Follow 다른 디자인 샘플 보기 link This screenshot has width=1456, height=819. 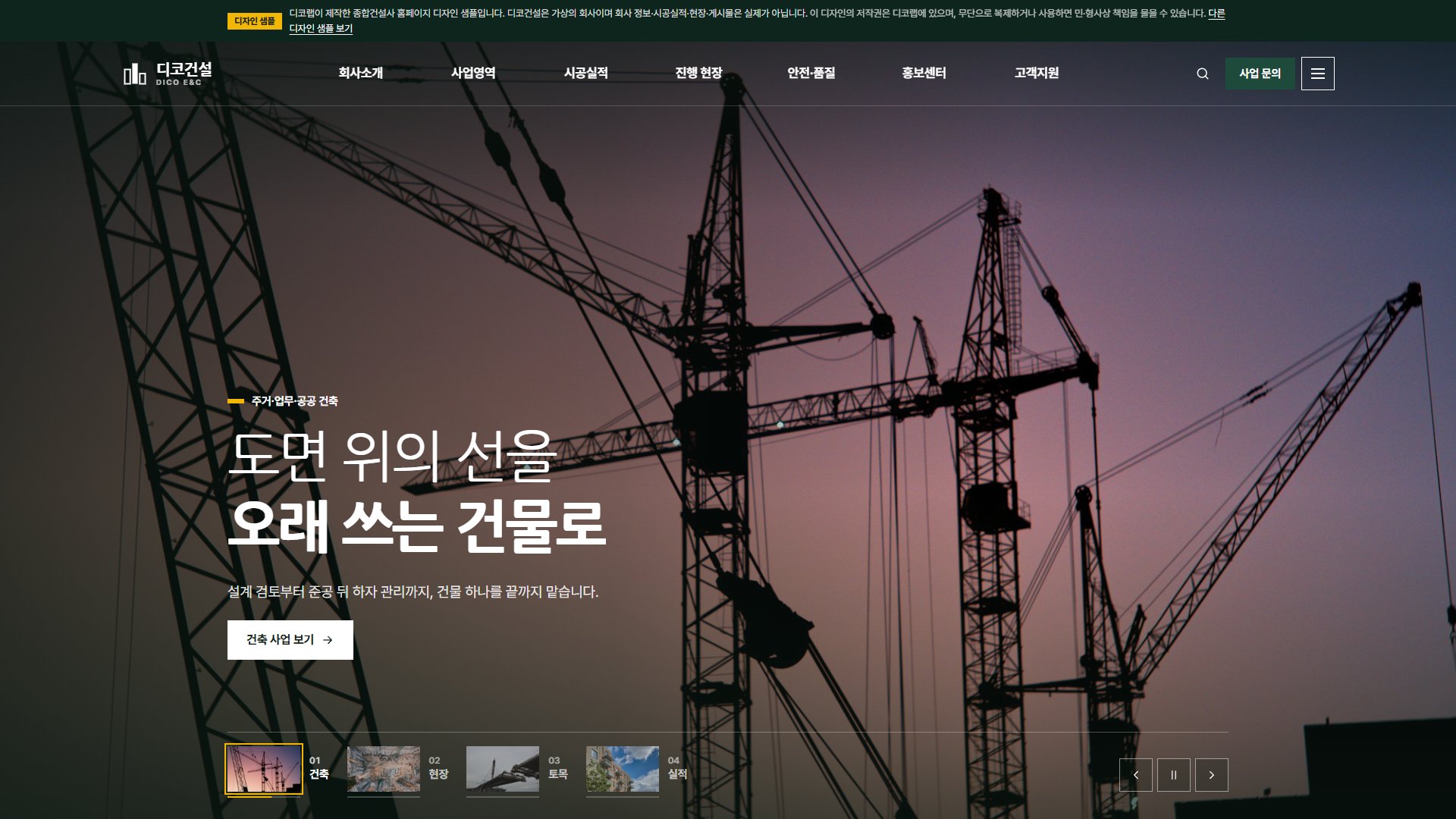321,28
